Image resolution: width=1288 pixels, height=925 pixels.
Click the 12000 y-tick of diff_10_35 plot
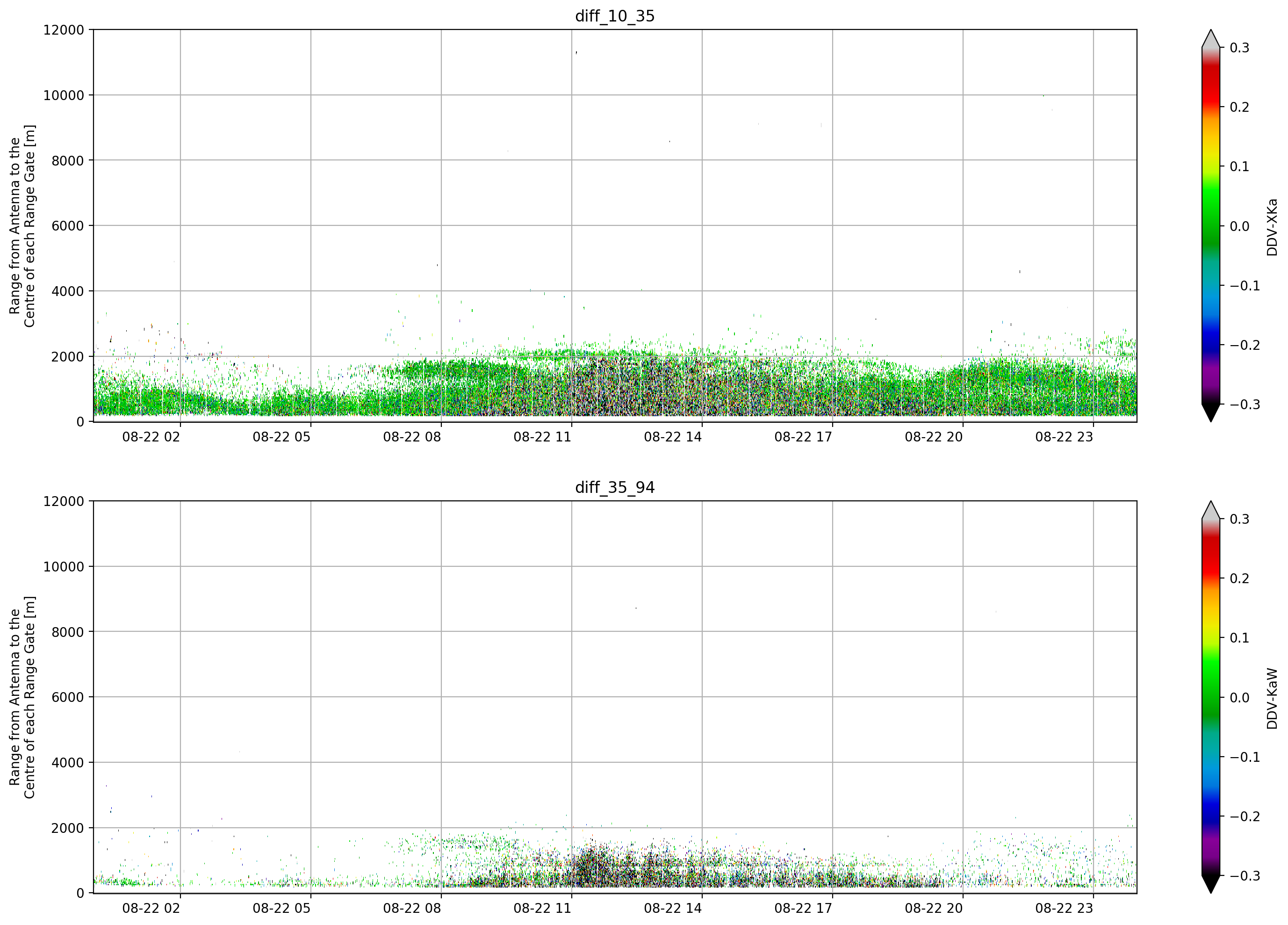(x=64, y=30)
